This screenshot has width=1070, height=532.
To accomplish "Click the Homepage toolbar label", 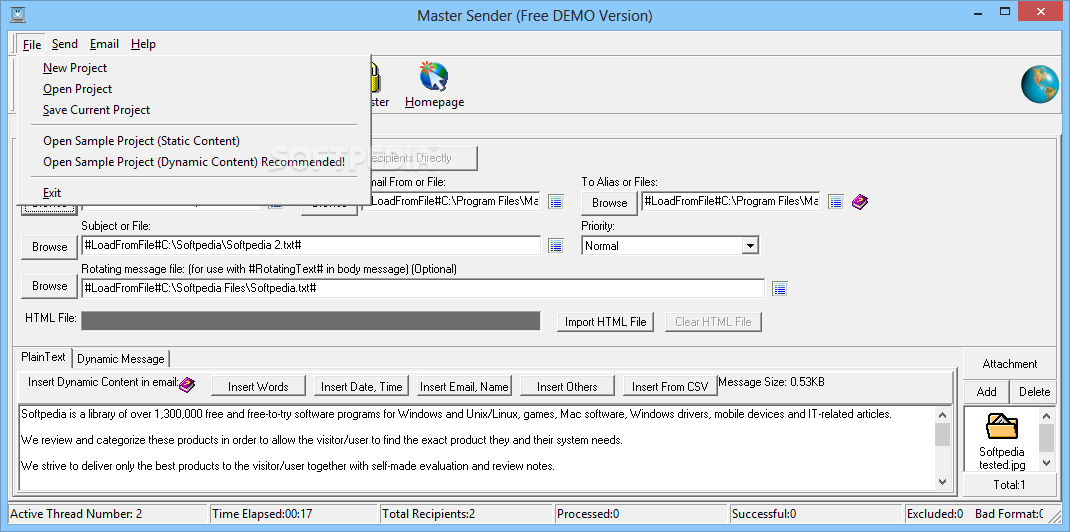I will tap(435, 102).
